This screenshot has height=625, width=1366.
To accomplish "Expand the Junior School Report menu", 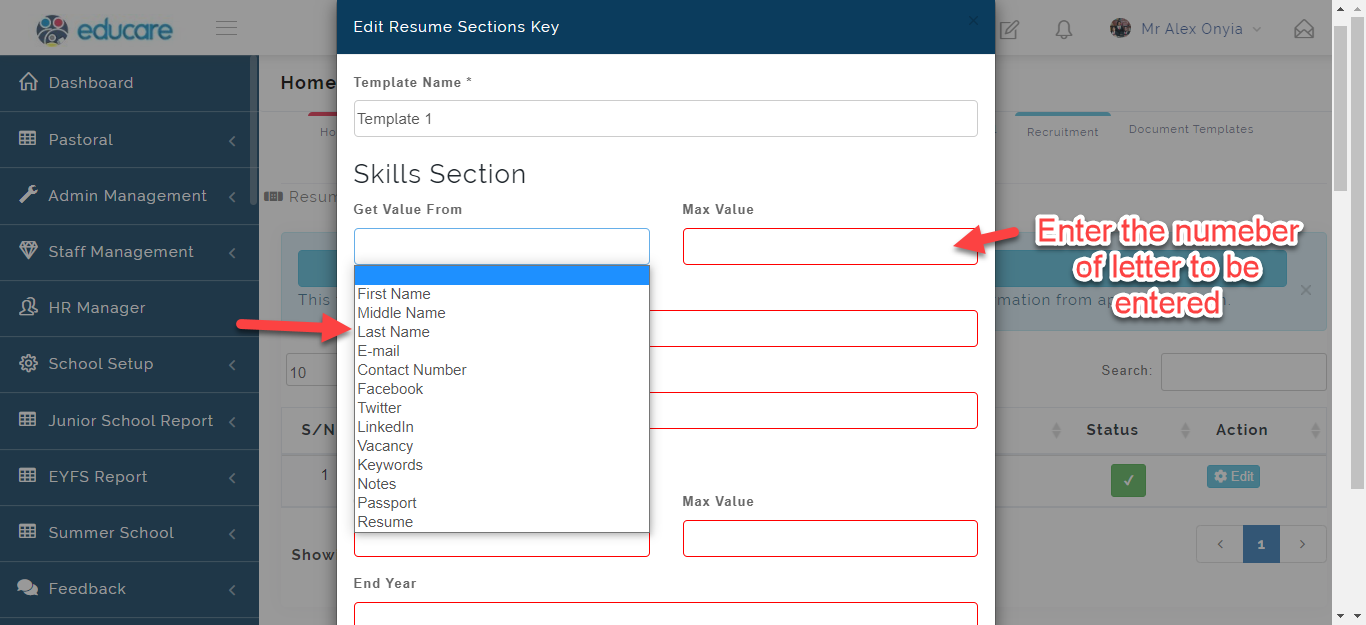I will (x=232, y=421).
